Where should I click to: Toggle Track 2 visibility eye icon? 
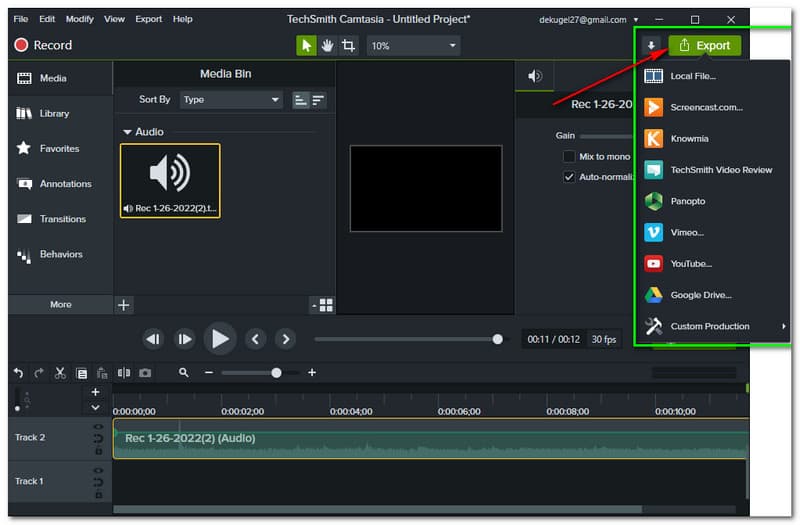pos(98,427)
